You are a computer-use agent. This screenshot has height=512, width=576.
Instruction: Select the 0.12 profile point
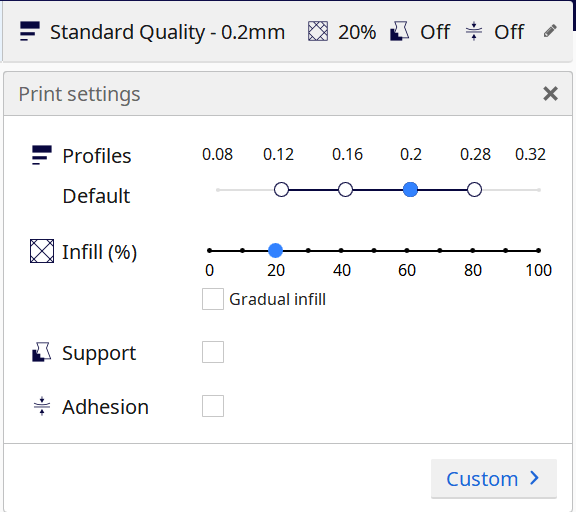(281, 190)
